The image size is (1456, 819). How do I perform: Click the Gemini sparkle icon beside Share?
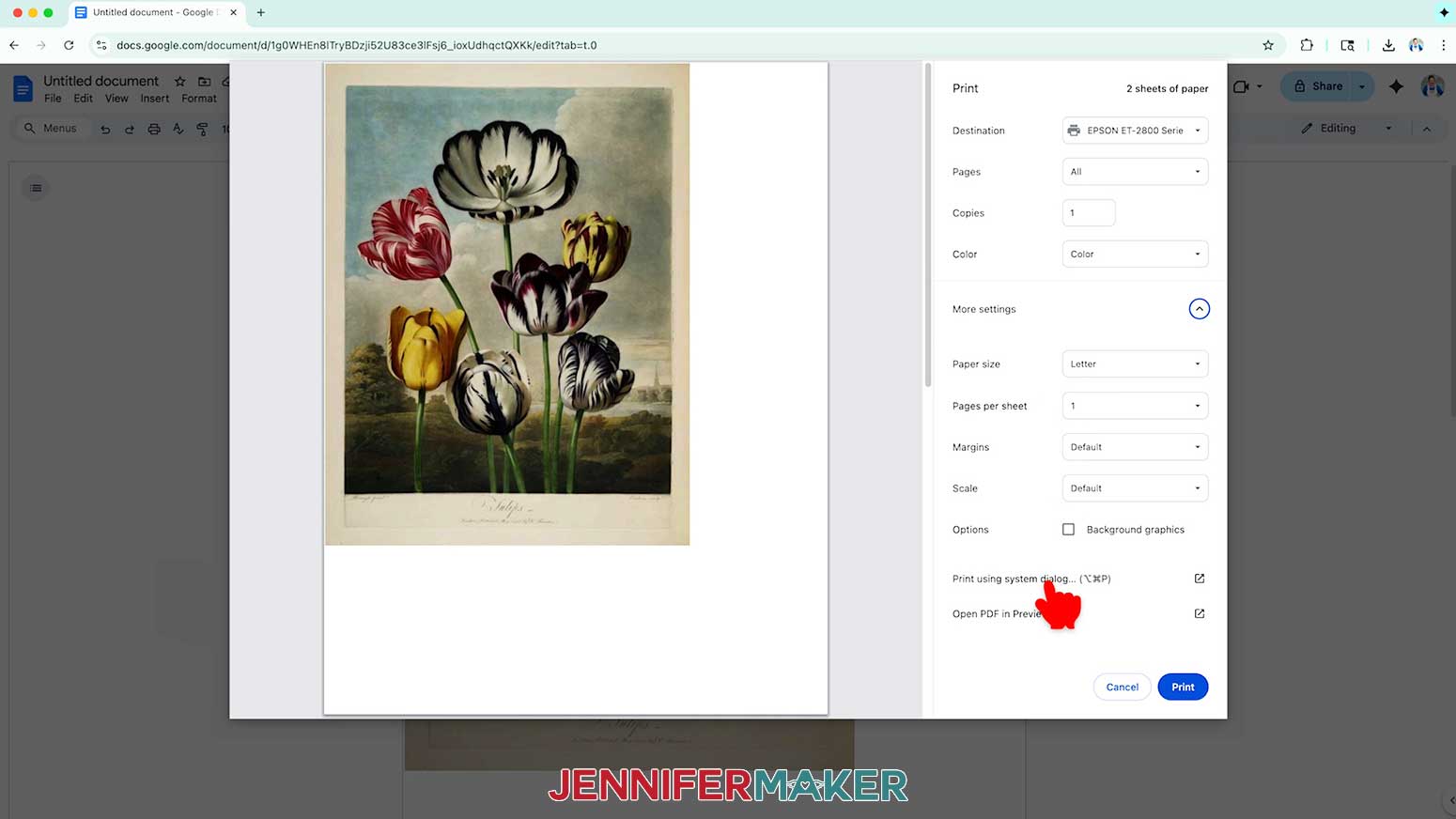point(1397,86)
